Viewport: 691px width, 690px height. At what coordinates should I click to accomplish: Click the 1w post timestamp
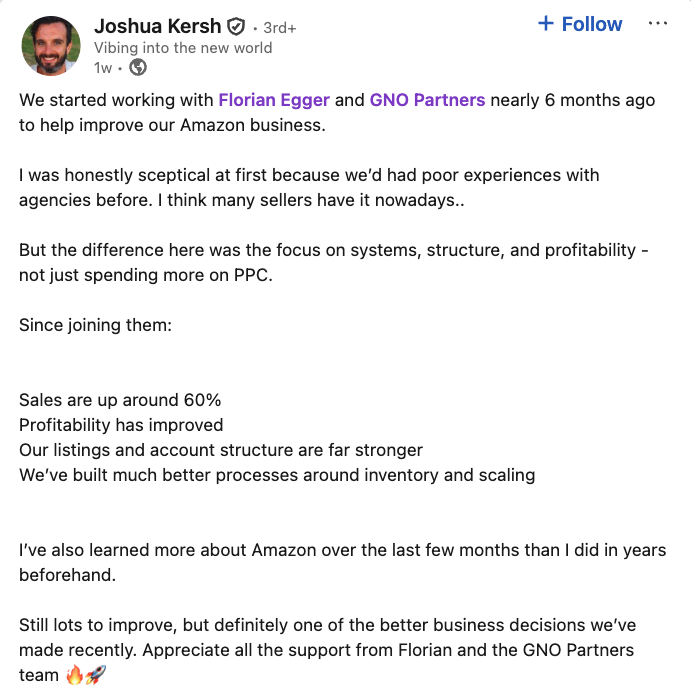[103, 68]
